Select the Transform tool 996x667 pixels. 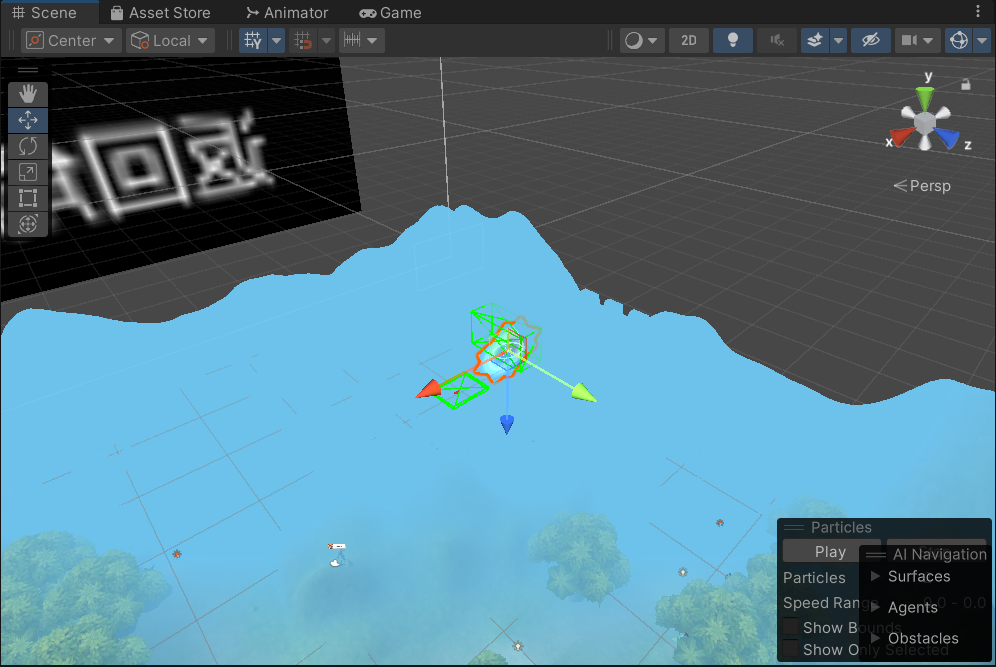coord(28,224)
